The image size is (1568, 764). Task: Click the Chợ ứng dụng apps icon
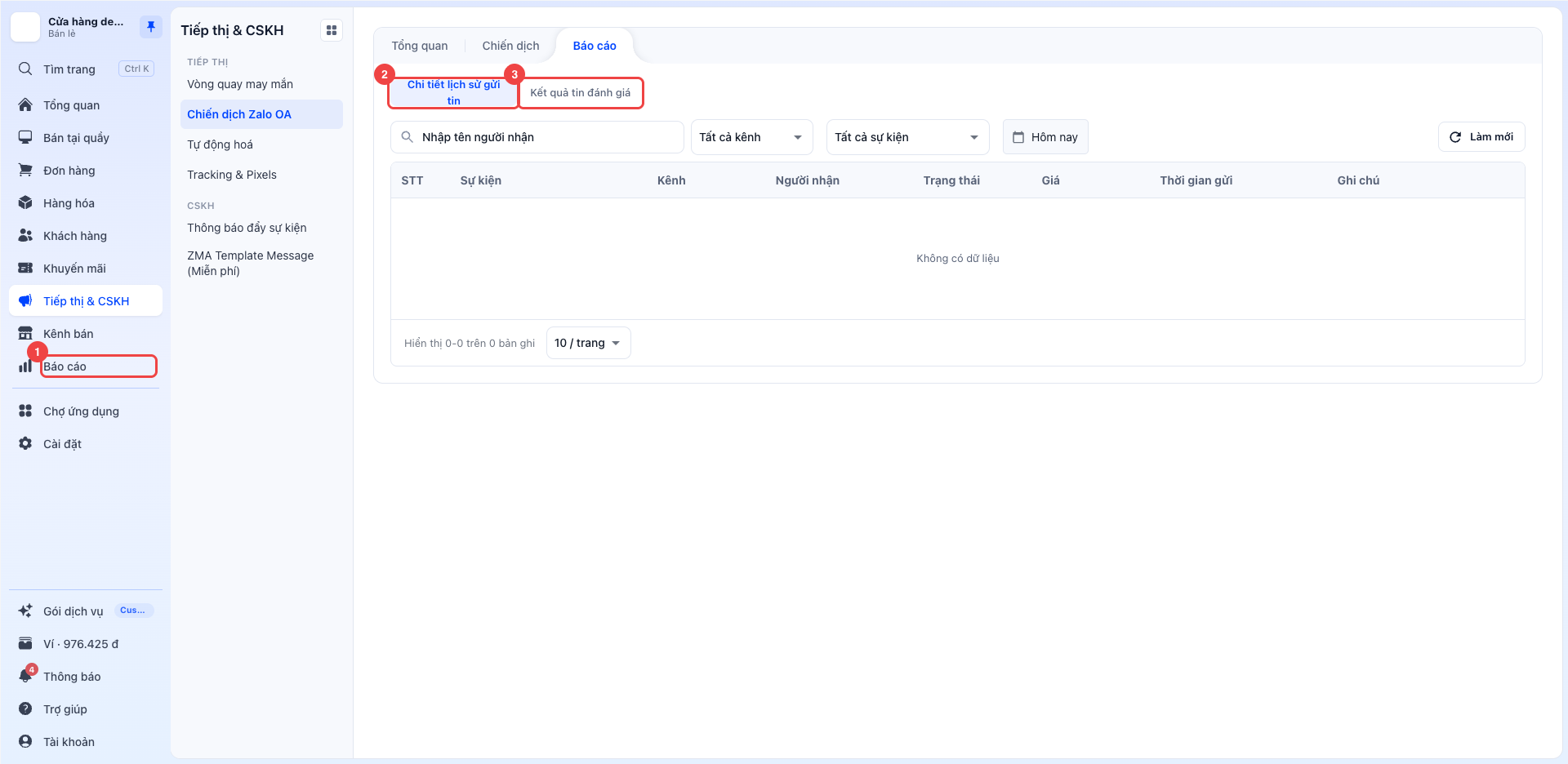click(x=25, y=411)
